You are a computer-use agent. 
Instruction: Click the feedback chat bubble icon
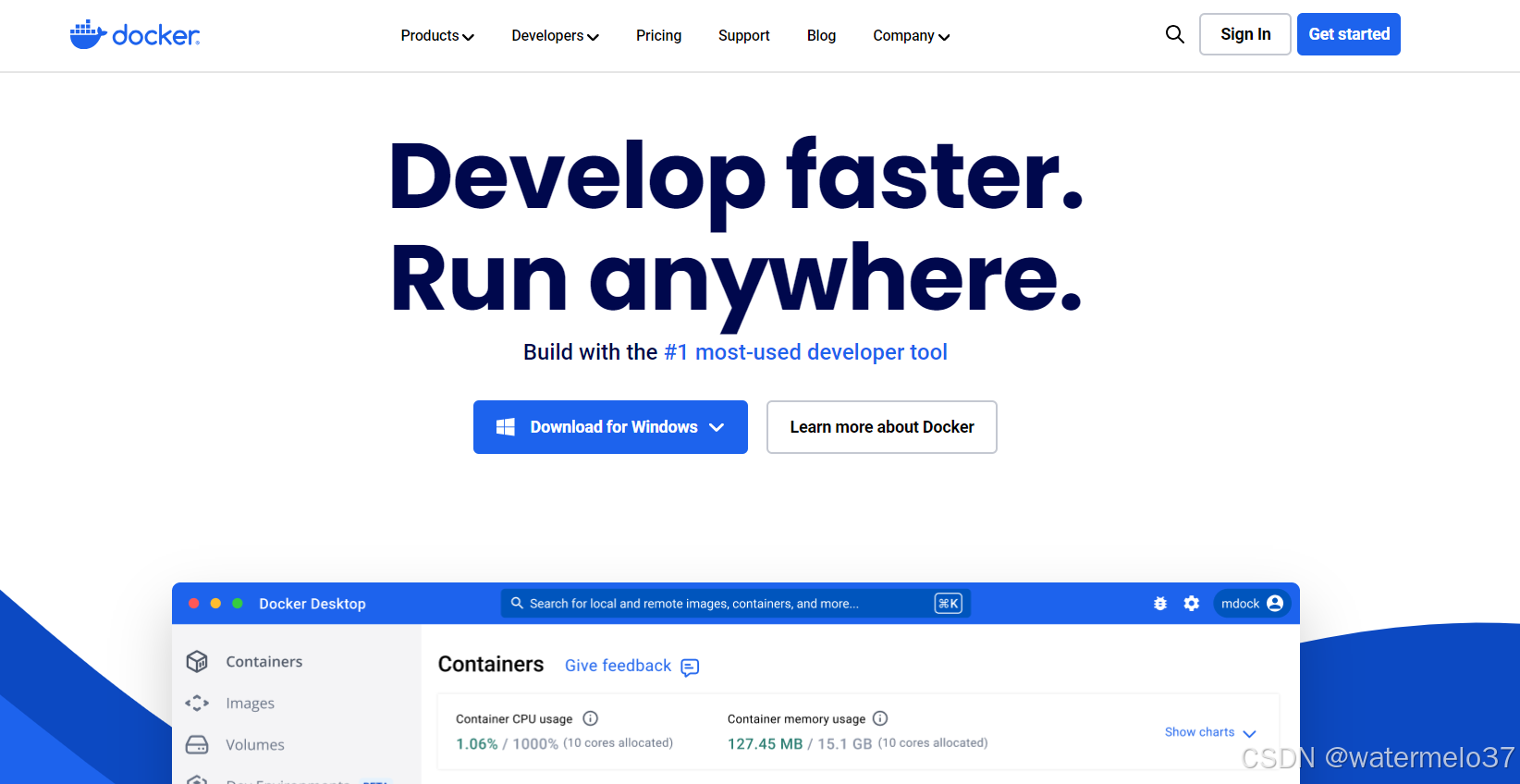click(690, 668)
